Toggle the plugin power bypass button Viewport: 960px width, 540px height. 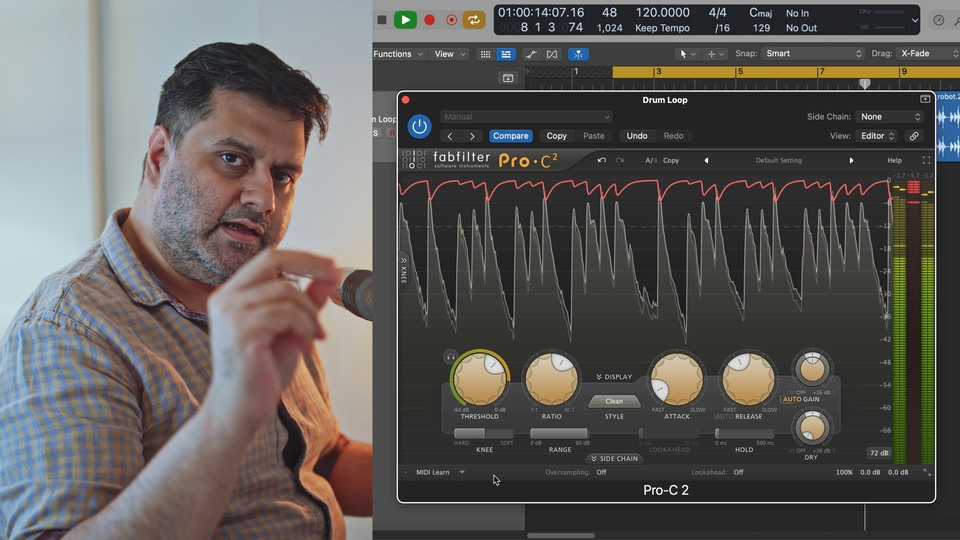click(x=419, y=126)
